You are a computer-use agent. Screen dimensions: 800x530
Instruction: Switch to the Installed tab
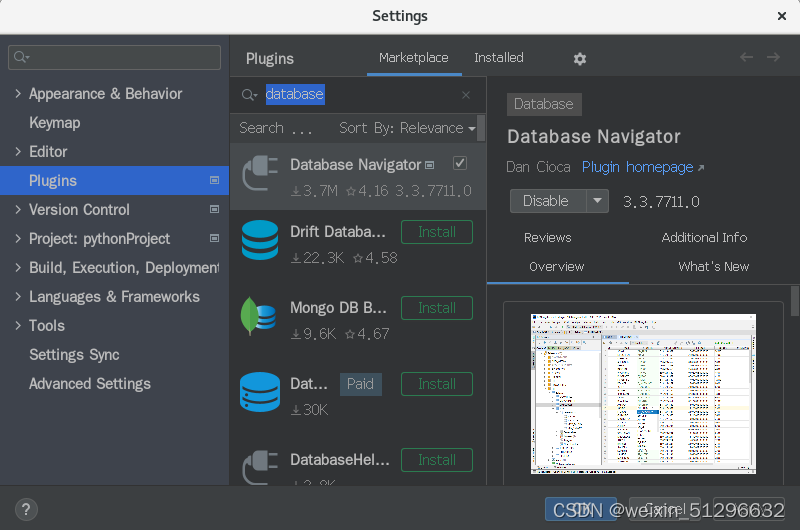click(x=498, y=58)
